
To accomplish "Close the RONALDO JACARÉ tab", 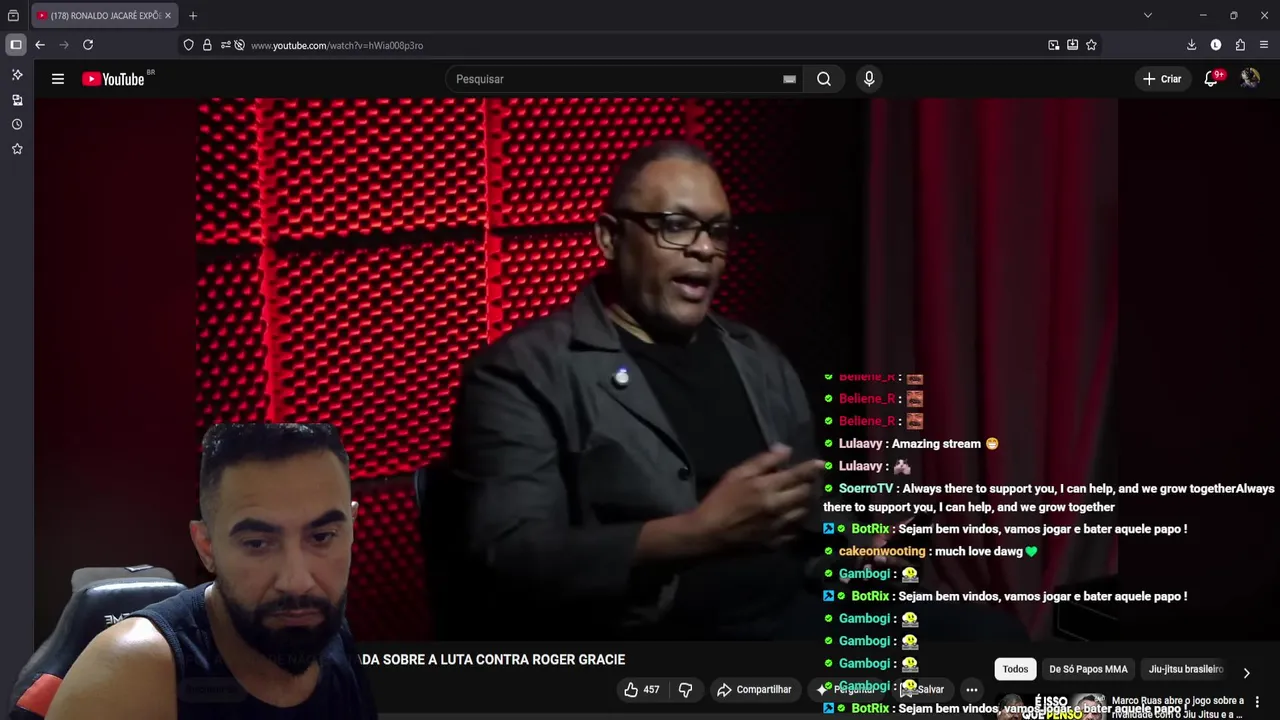I will coord(168,16).
